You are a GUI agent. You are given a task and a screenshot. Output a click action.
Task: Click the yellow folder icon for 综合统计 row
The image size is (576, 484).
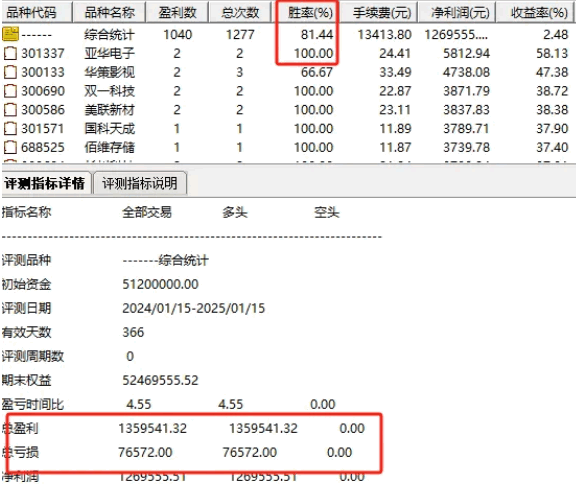pos(10,35)
